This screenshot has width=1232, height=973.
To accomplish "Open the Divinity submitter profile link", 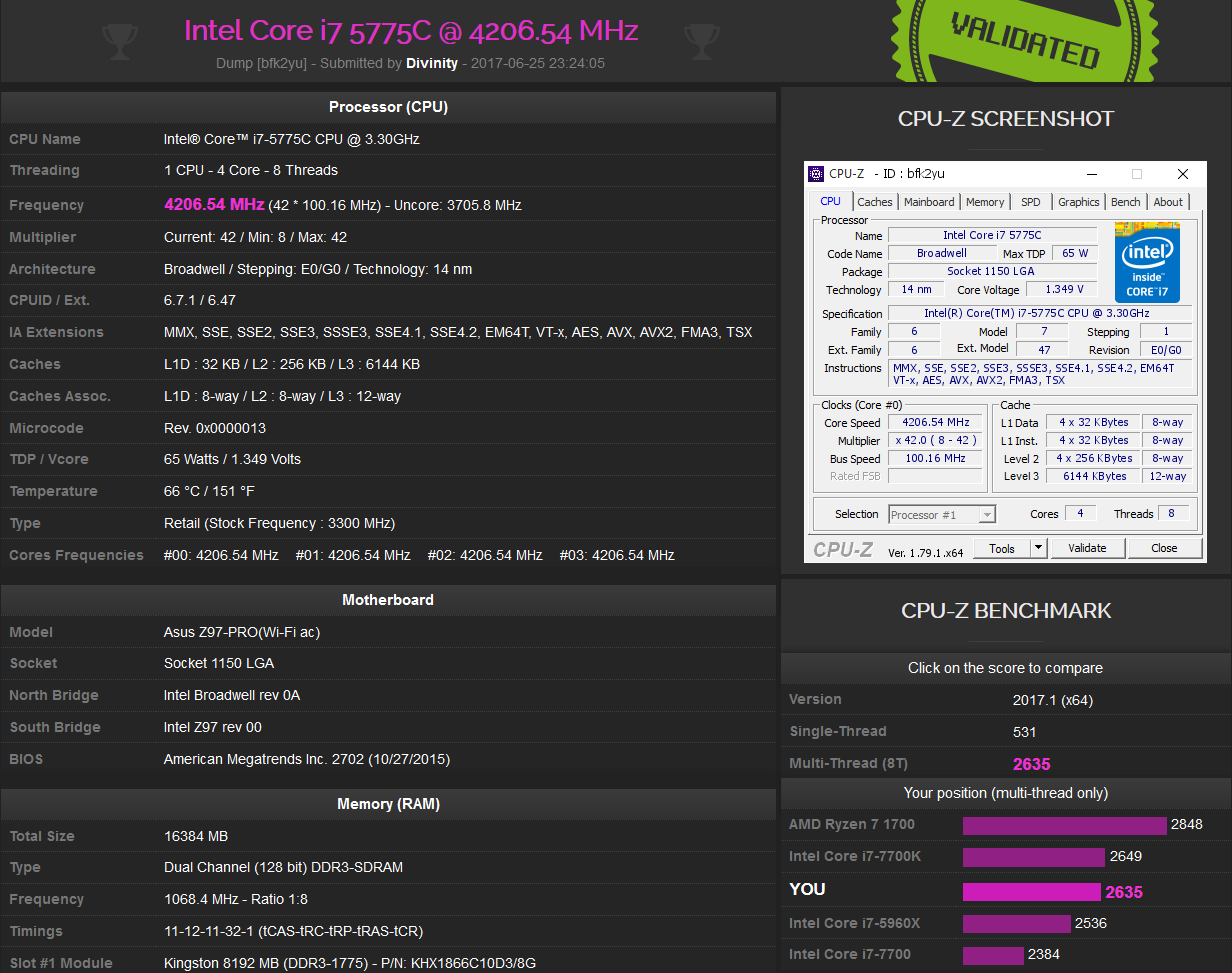I will (432, 63).
